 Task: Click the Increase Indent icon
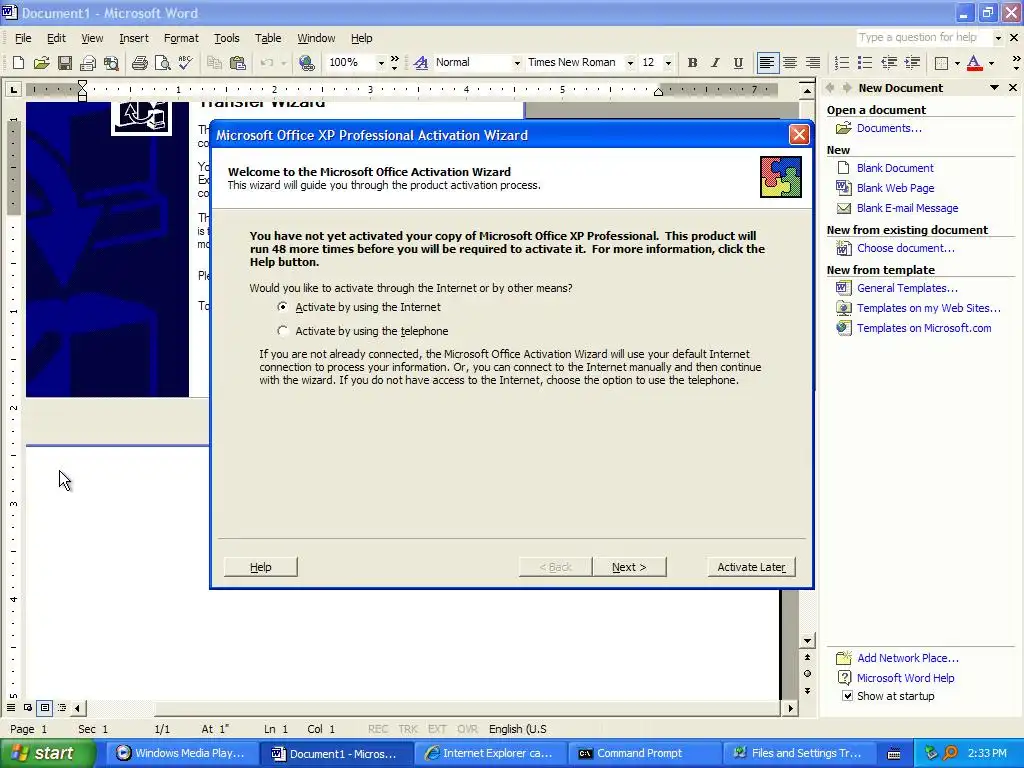(912, 63)
